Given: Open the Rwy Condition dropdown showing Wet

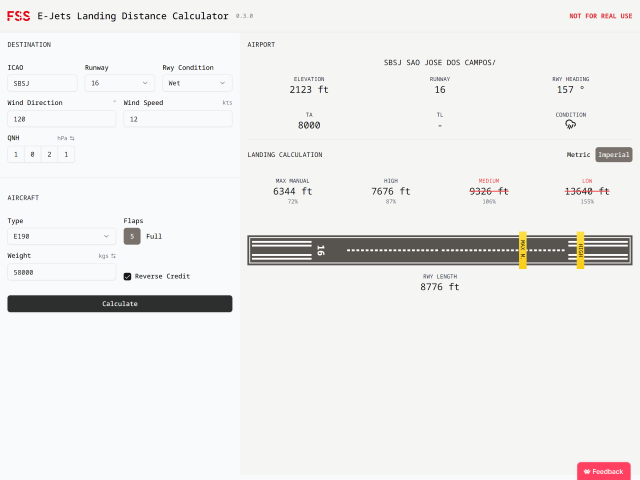Looking at the screenshot, I should click(x=197, y=83).
